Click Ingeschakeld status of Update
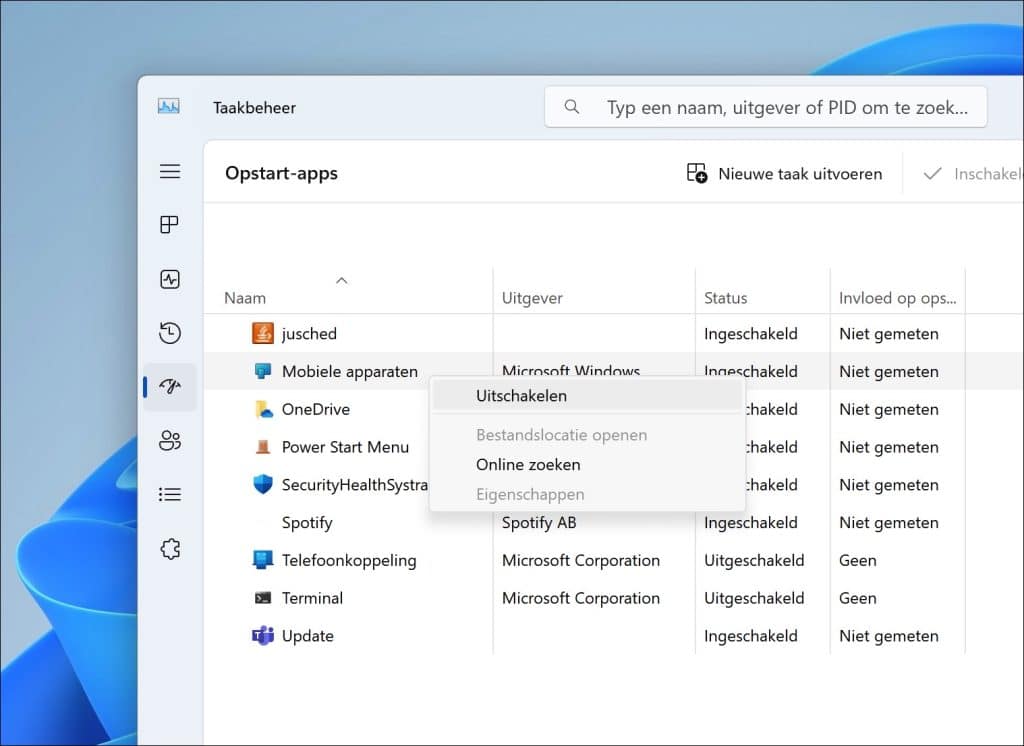Image resolution: width=1024 pixels, height=746 pixels. (x=750, y=636)
